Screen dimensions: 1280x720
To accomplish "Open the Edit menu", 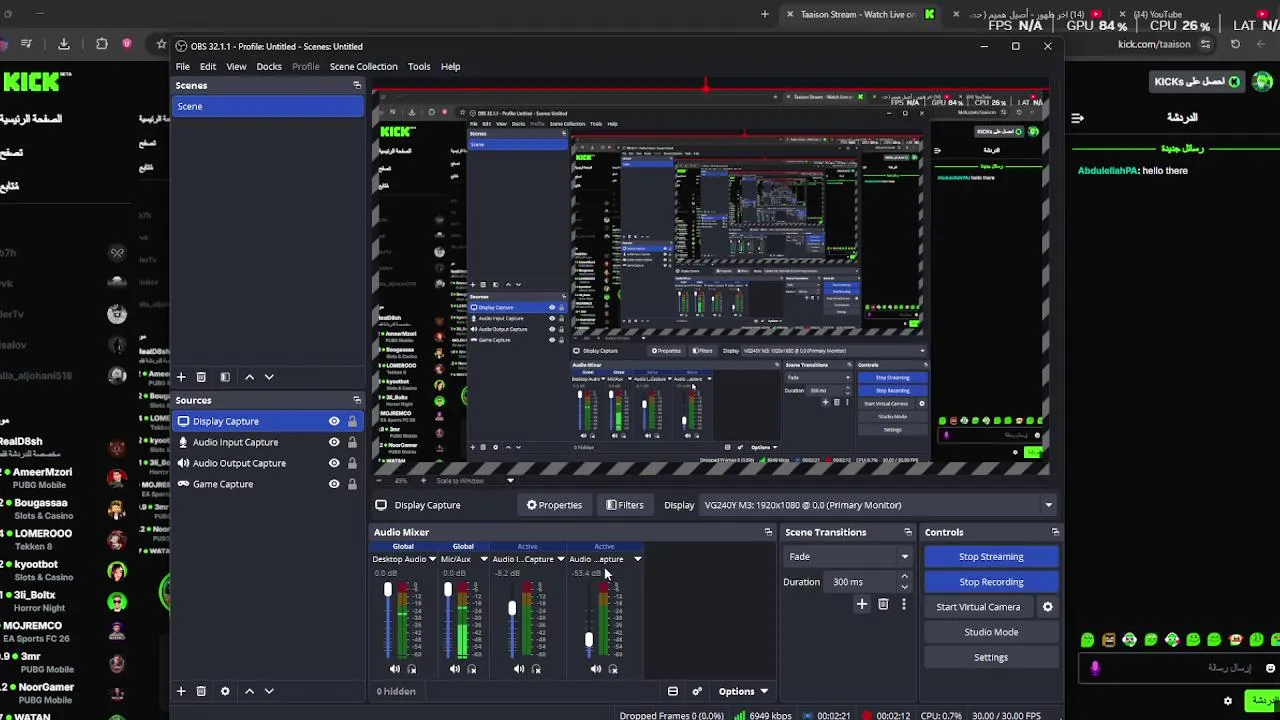I will [x=208, y=66].
